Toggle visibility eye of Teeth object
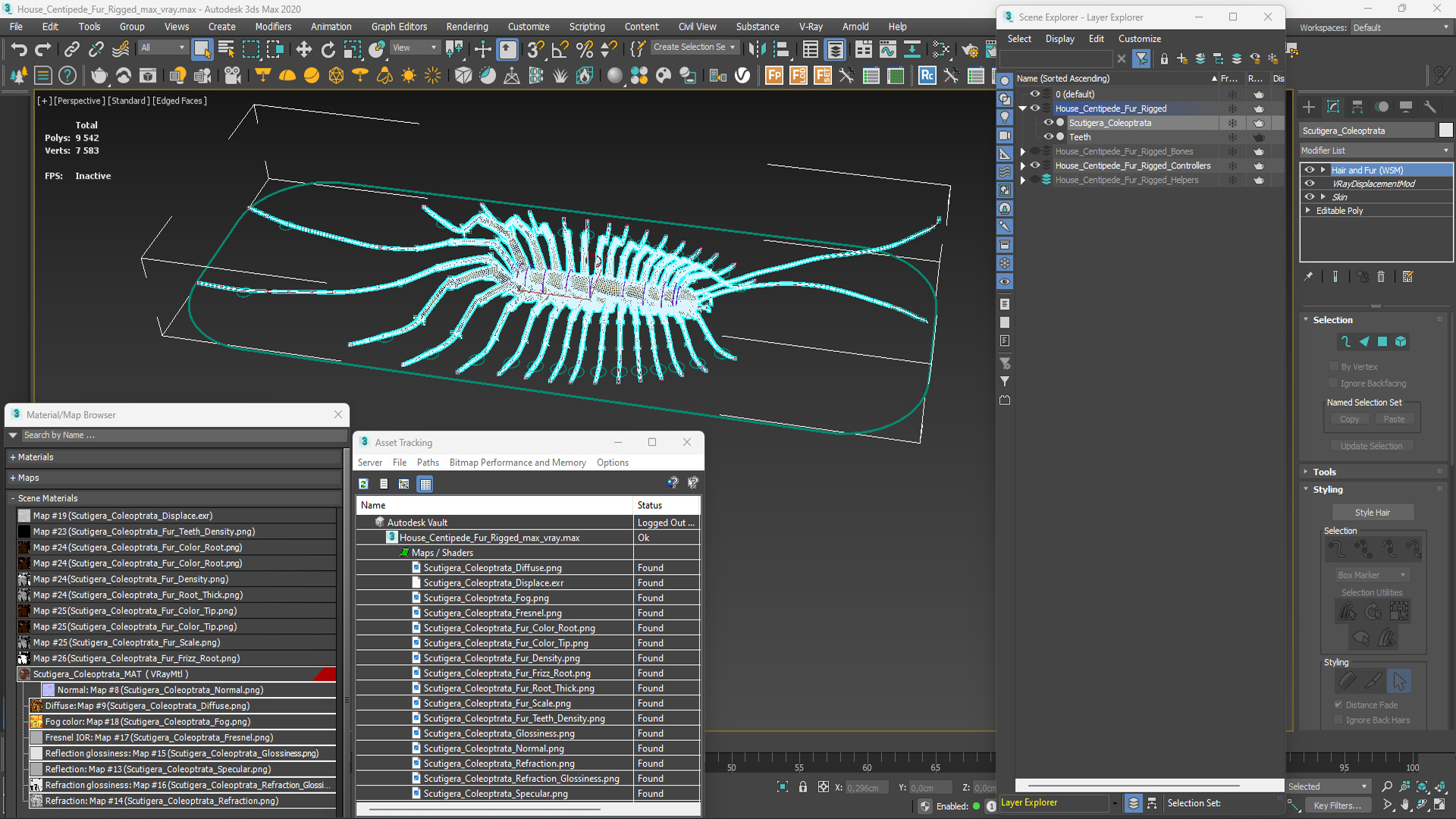 click(1048, 137)
